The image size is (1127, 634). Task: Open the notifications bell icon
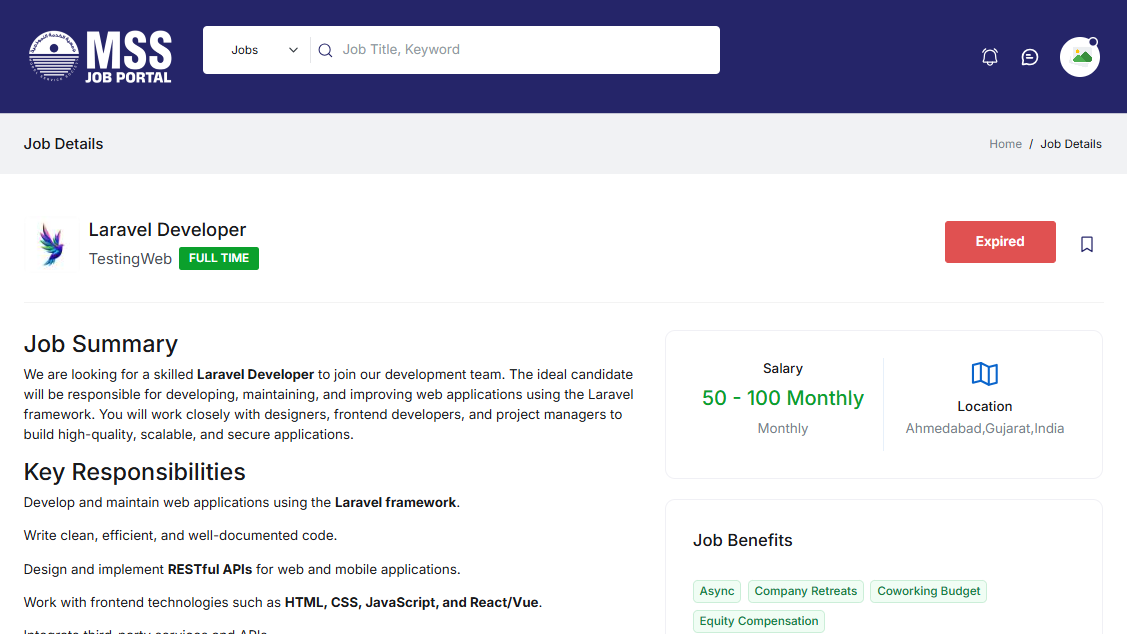pyautogui.click(x=990, y=57)
